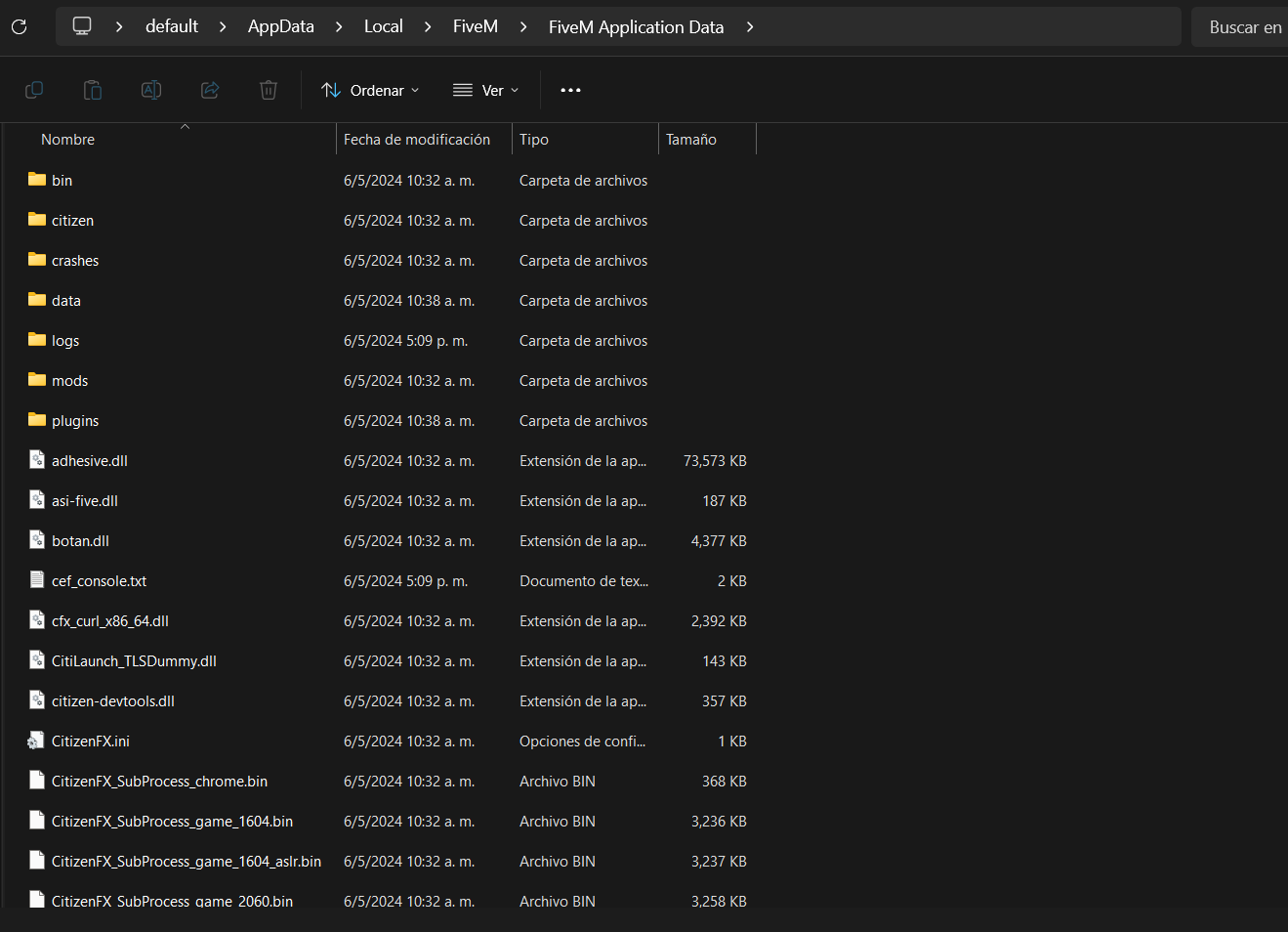Image resolution: width=1288 pixels, height=932 pixels.
Task: Select the citizen folder name
Action: point(73,221)
